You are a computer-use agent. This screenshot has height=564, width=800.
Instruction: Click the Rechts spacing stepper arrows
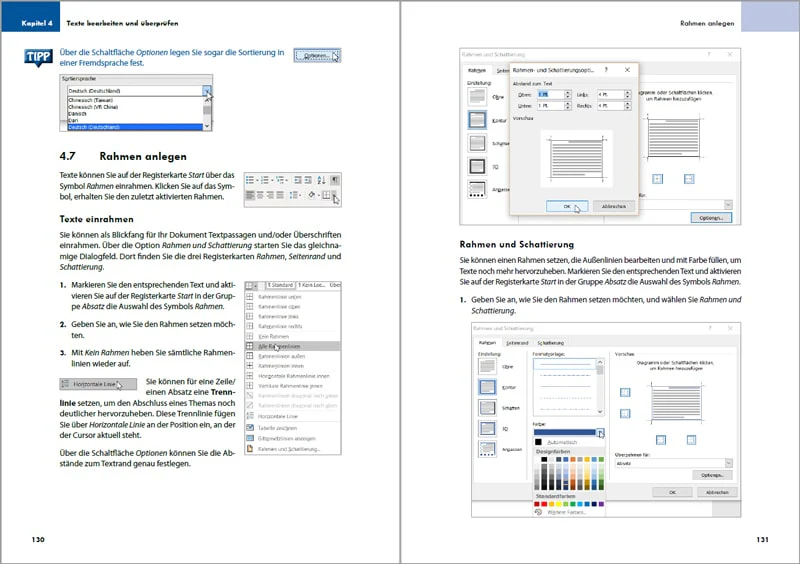pyautogui.click(x=628, y=106)
